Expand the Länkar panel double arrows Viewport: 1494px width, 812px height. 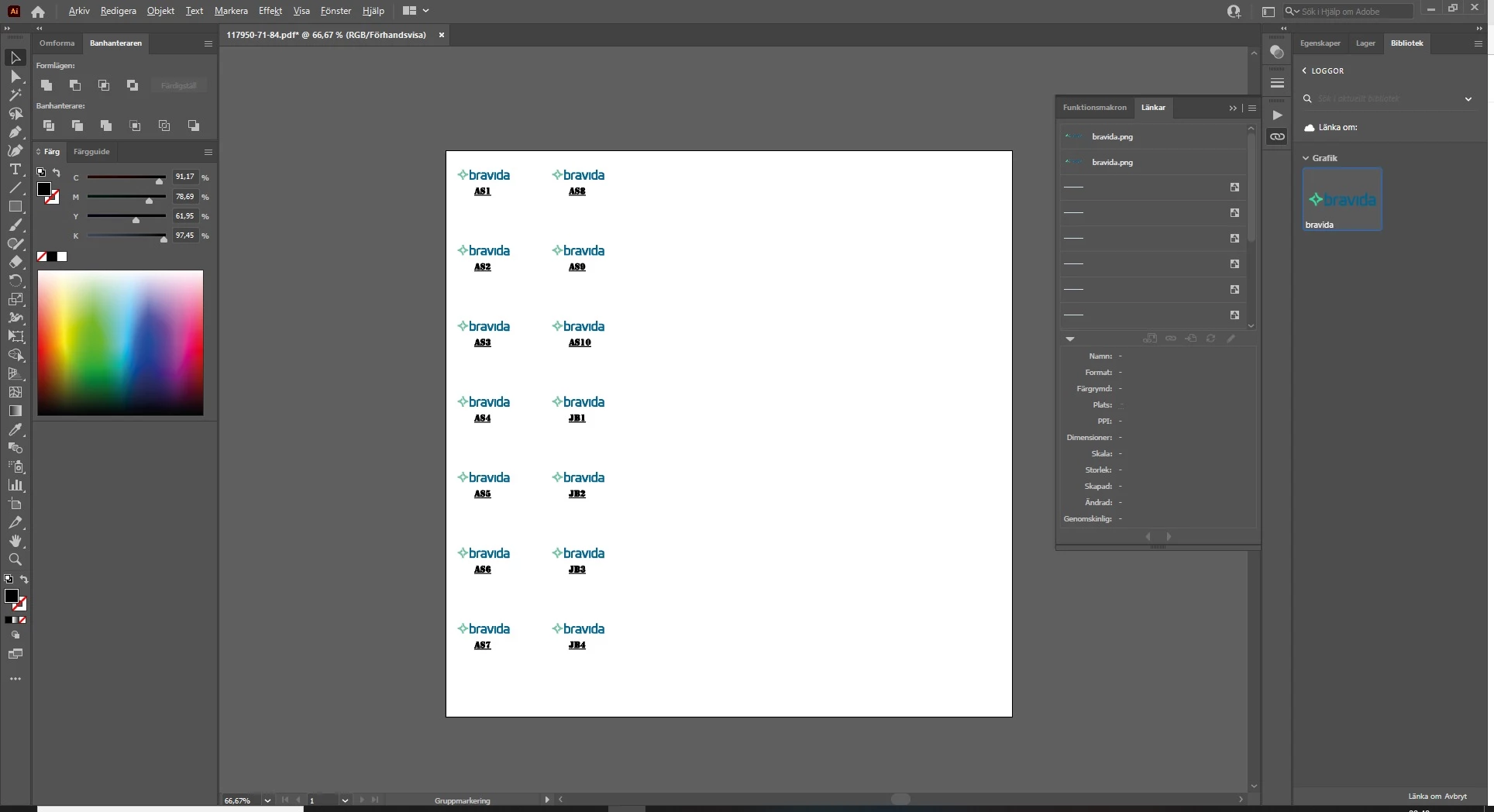pyautogui.click(x=1233, y=108)
